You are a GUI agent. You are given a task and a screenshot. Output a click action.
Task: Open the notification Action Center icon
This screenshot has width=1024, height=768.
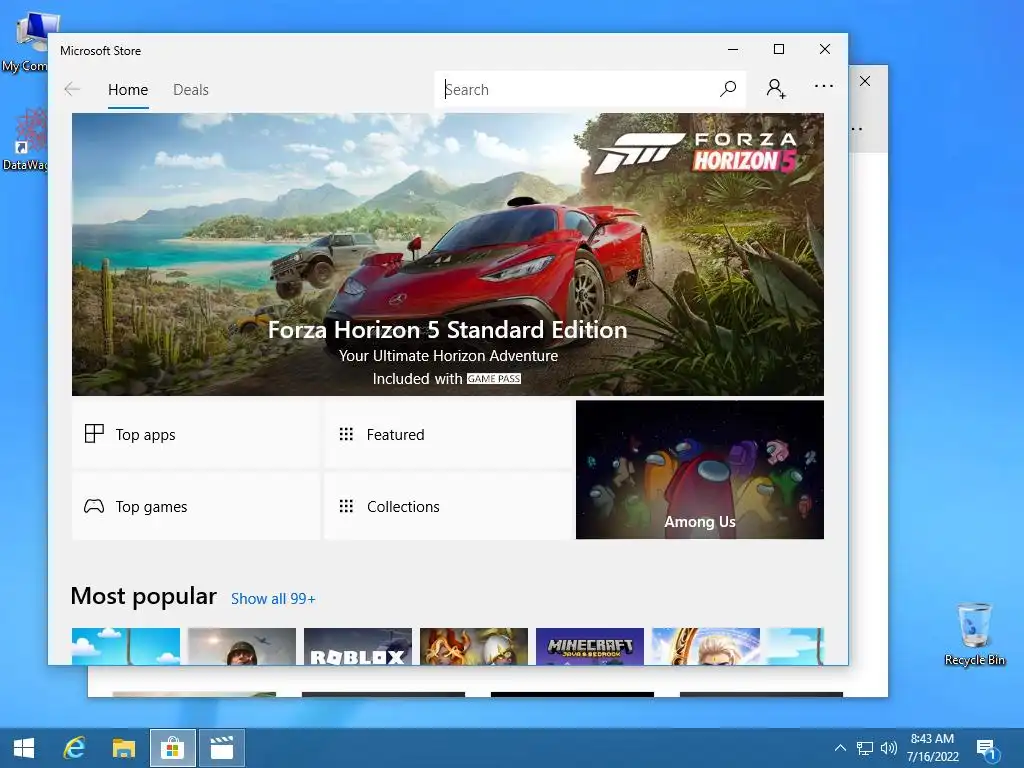click(x=986, y=748)
